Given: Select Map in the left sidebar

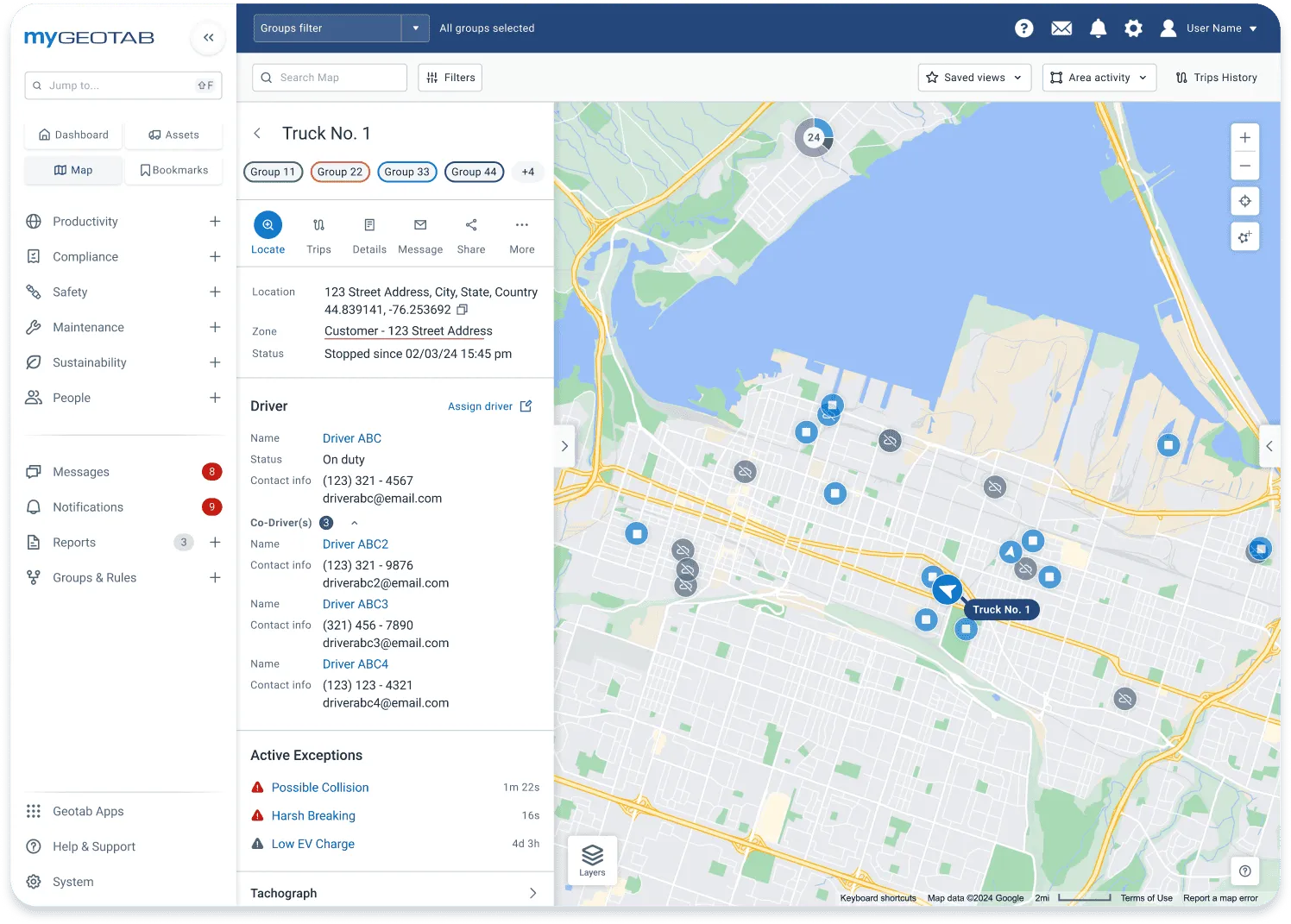Looking at the screenshot, I should pyautogui.click(x=72, y=170).
